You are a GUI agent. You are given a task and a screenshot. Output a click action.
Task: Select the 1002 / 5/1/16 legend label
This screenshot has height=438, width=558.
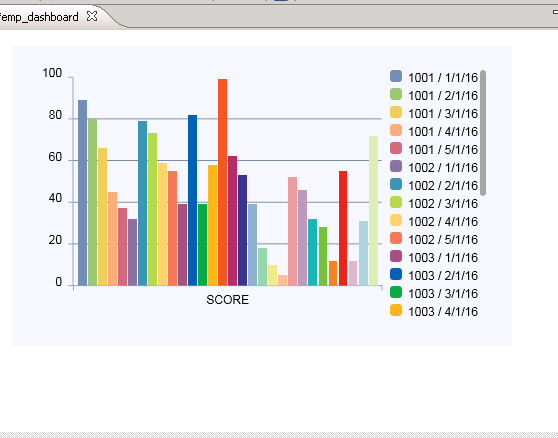click(443, 240)
